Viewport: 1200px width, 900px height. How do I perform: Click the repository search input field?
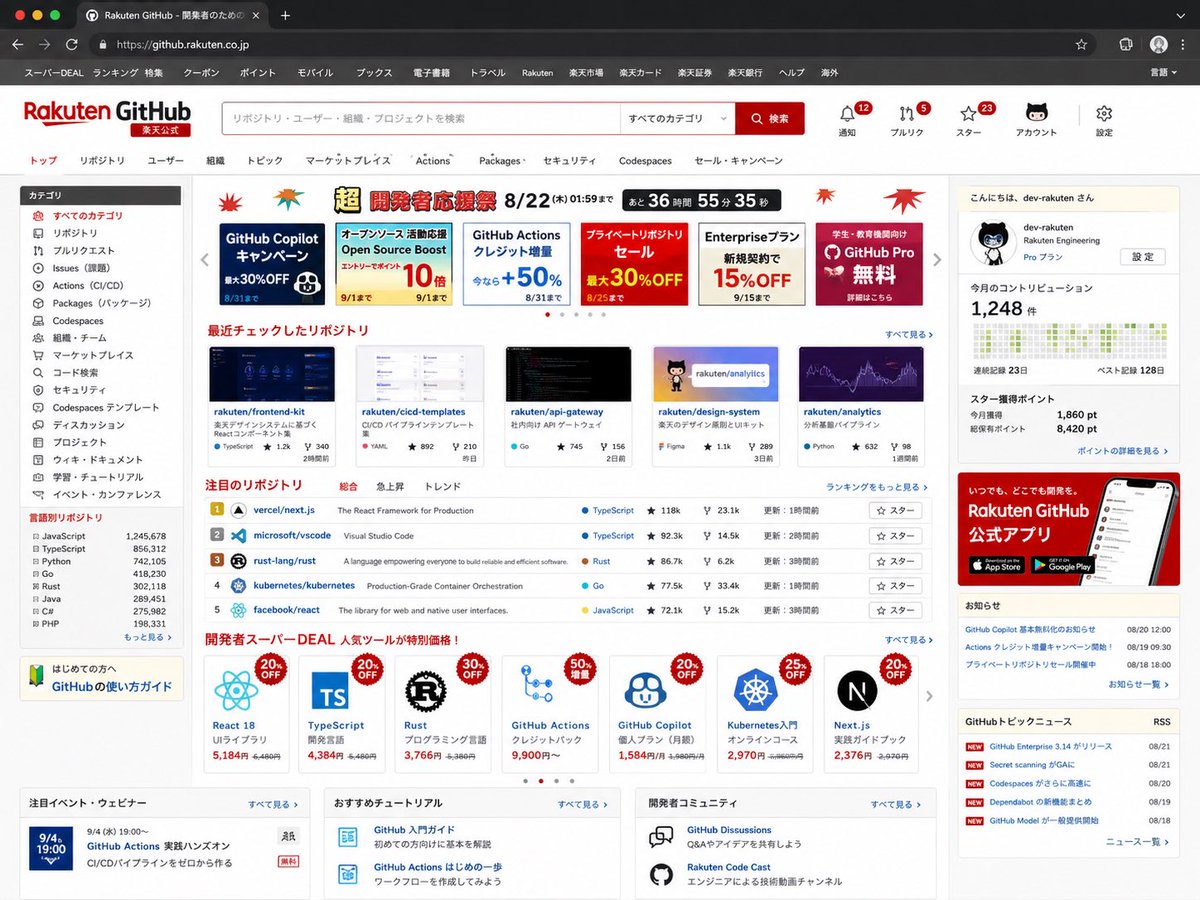coord(421,118)
